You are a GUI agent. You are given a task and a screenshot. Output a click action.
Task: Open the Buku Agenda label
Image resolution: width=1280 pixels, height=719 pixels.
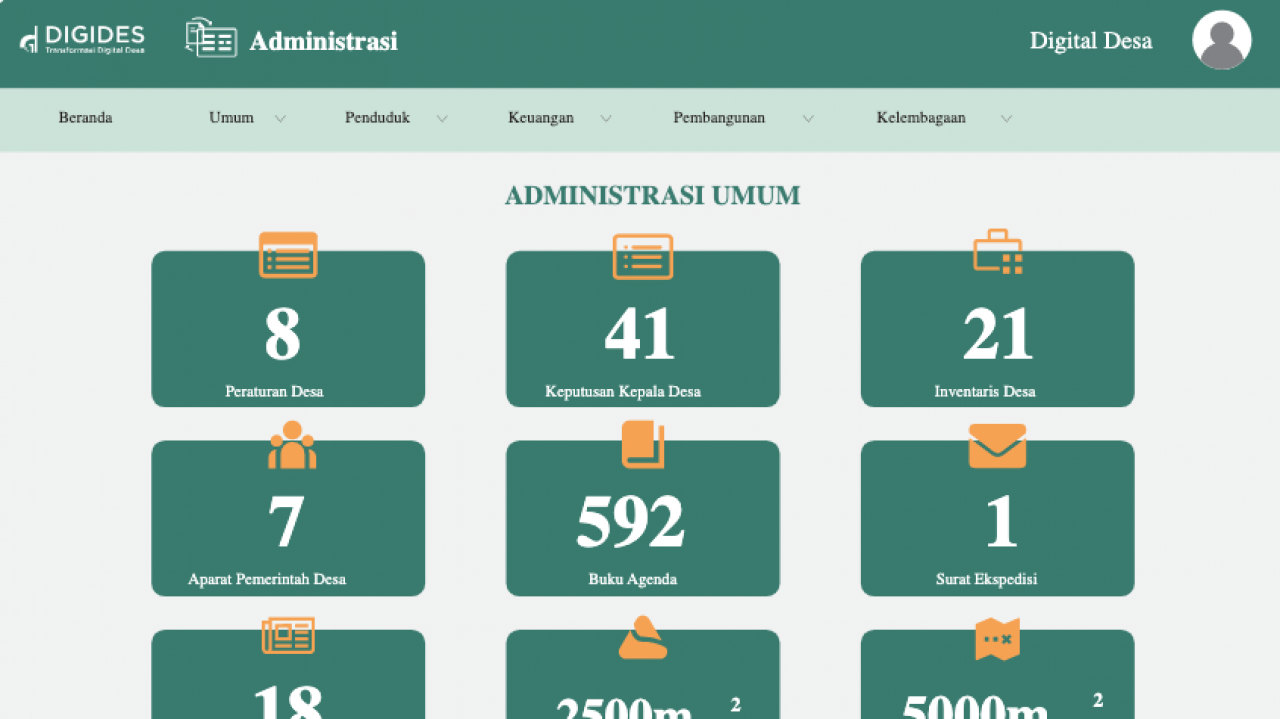632,579
